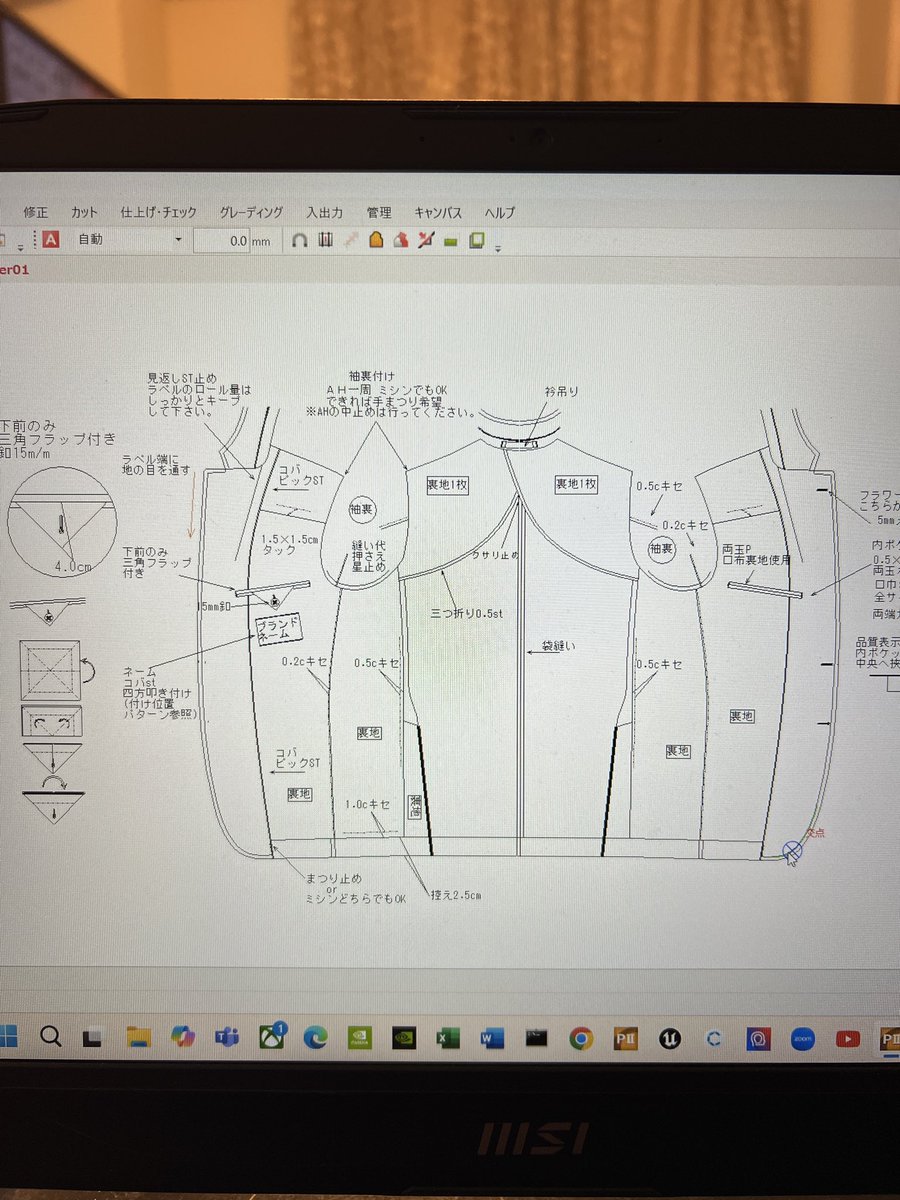Click the ブランドネーム label box on pattern
The height and width of the screenshot is (1200, 900).
[x=276, y=629]
